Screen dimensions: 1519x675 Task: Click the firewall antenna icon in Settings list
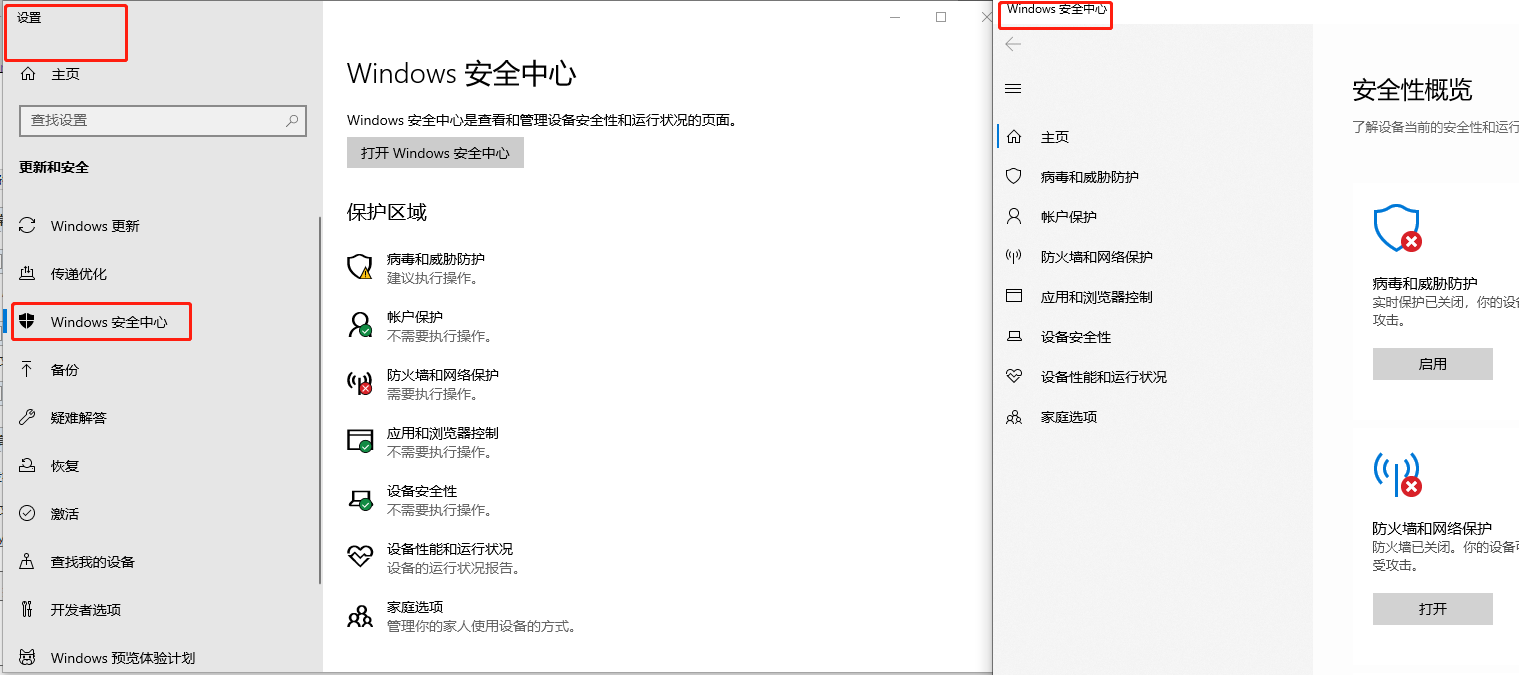pos(360,383)
